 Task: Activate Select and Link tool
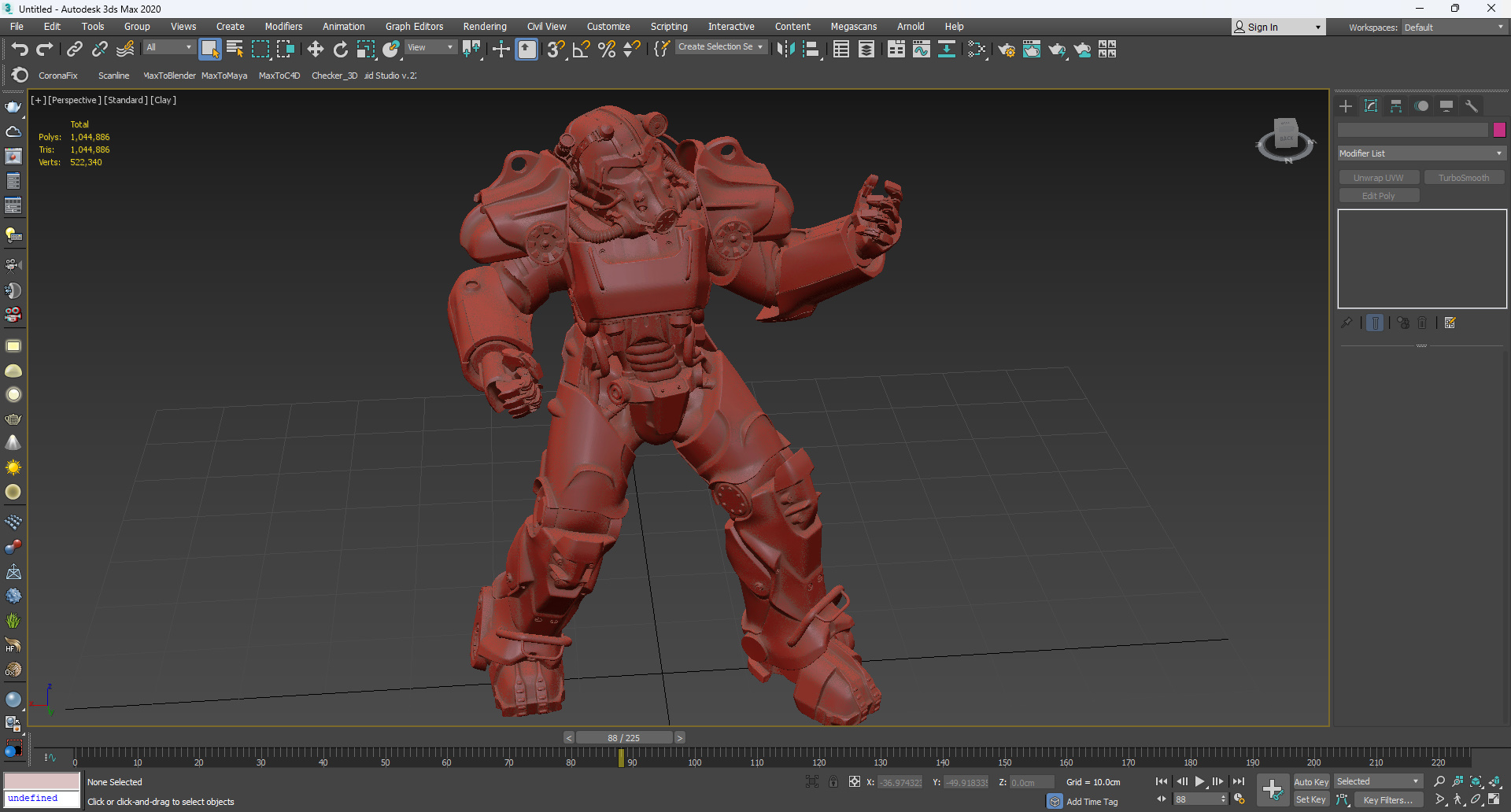tap(75, 50)
